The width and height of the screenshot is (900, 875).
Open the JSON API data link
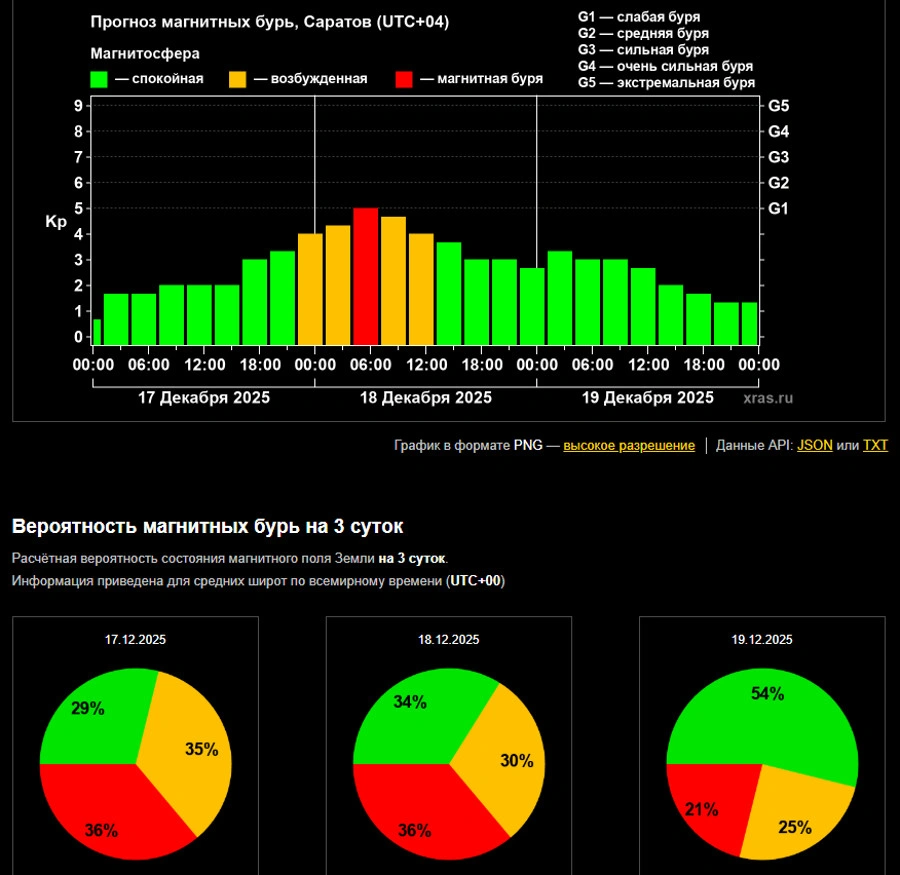coord(814,445)
